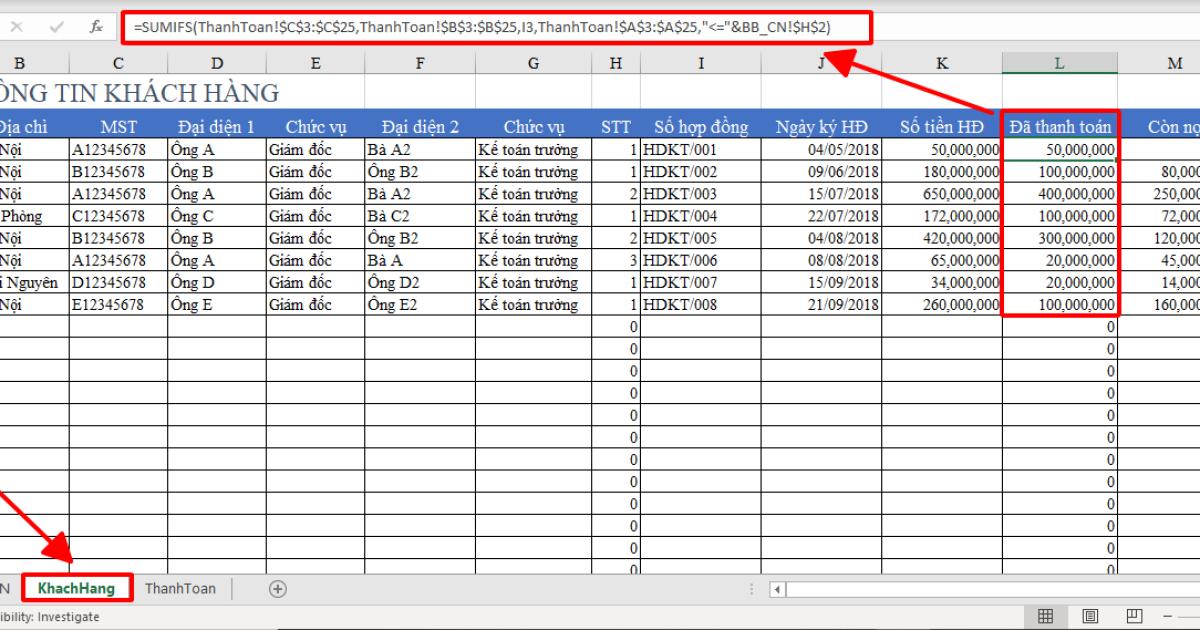Click the Cancel (X) icon beside formula bar
Image resolution: width=1200 pixels, height=630 pixels.
[x=14, y=28]
